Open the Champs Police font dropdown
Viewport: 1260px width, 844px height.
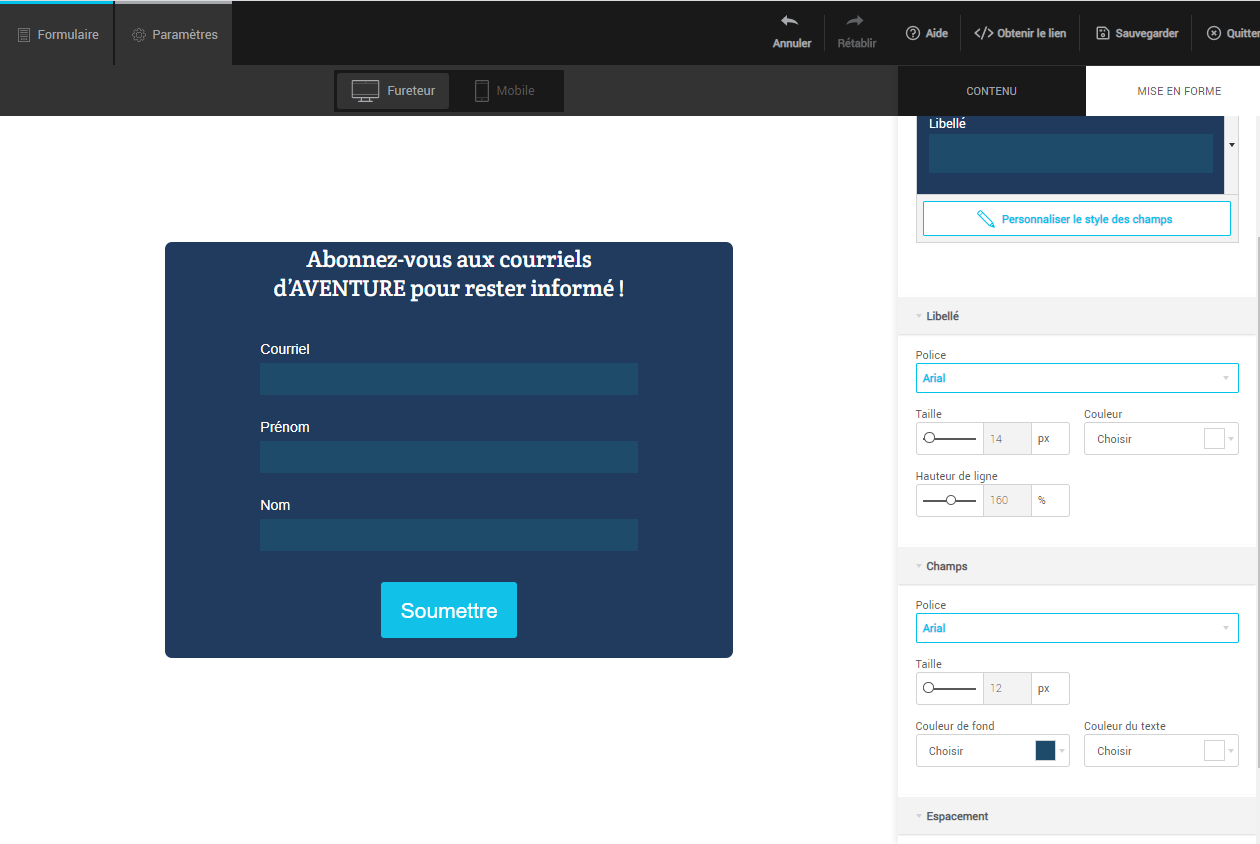[x=1076, y=628]
